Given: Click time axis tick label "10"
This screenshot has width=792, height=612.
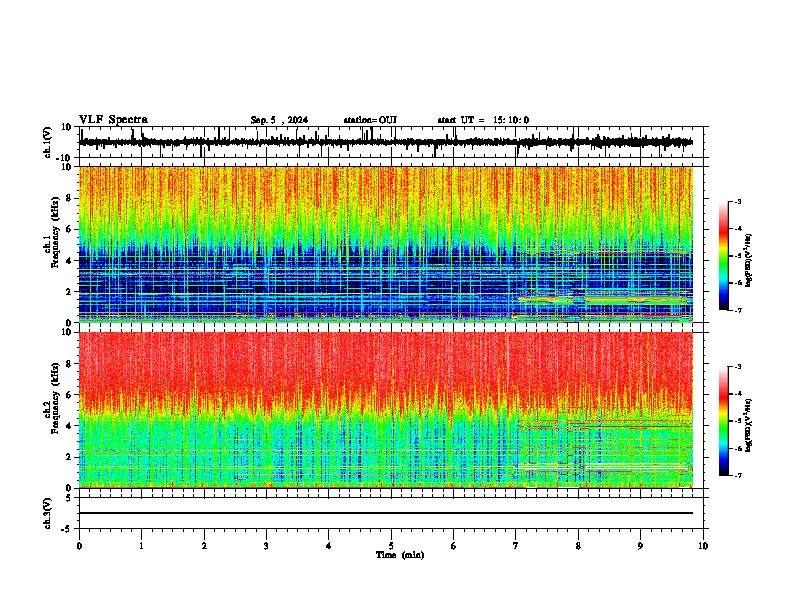Looking at the screenshot, I should pos(703,546).
